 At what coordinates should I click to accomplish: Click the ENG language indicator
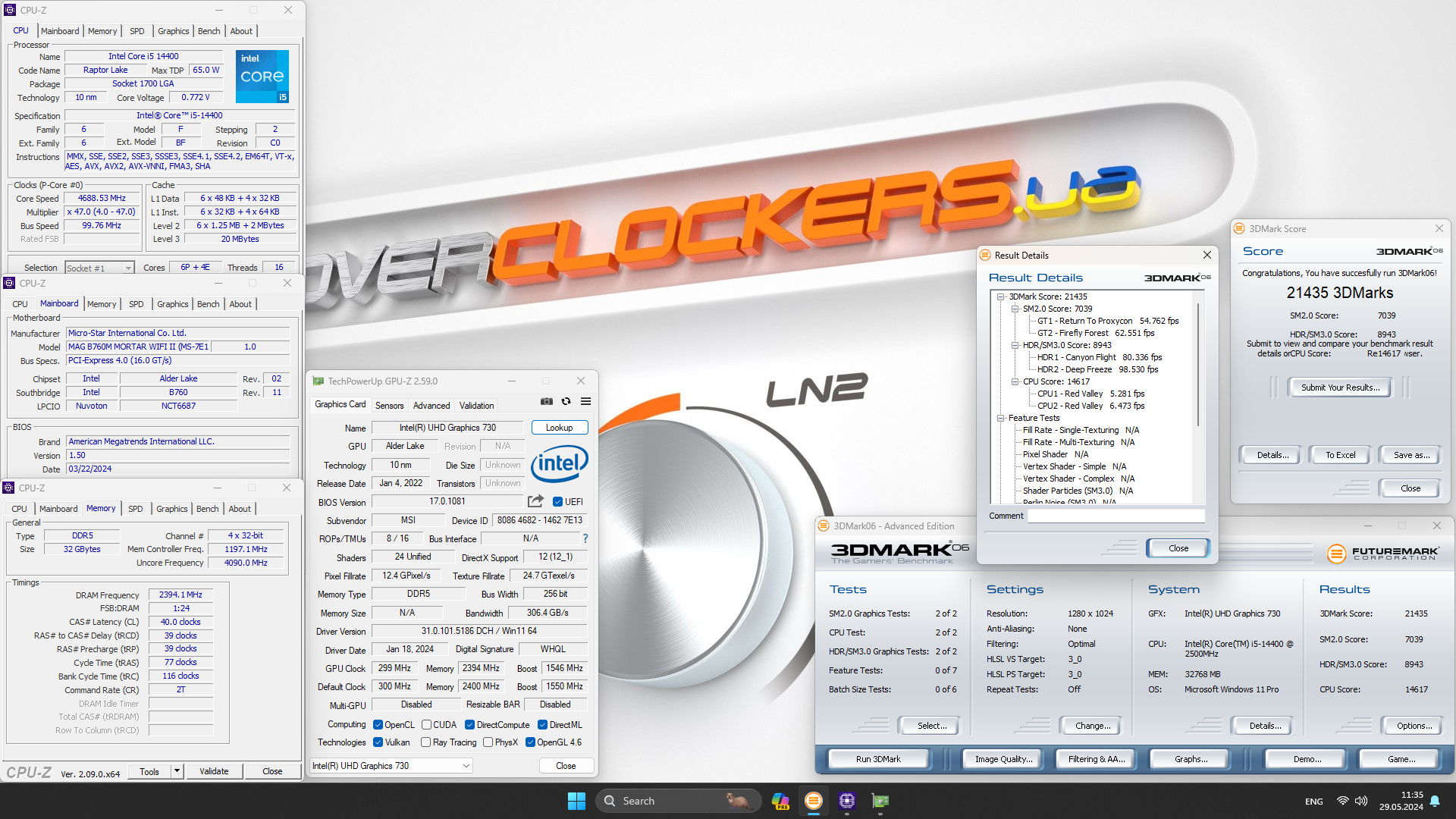coord(1314,802)
